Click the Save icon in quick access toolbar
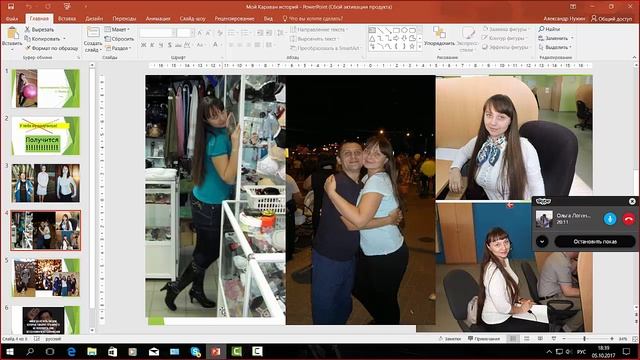This screenshot has height=360, width=640. tap(11, 7)
